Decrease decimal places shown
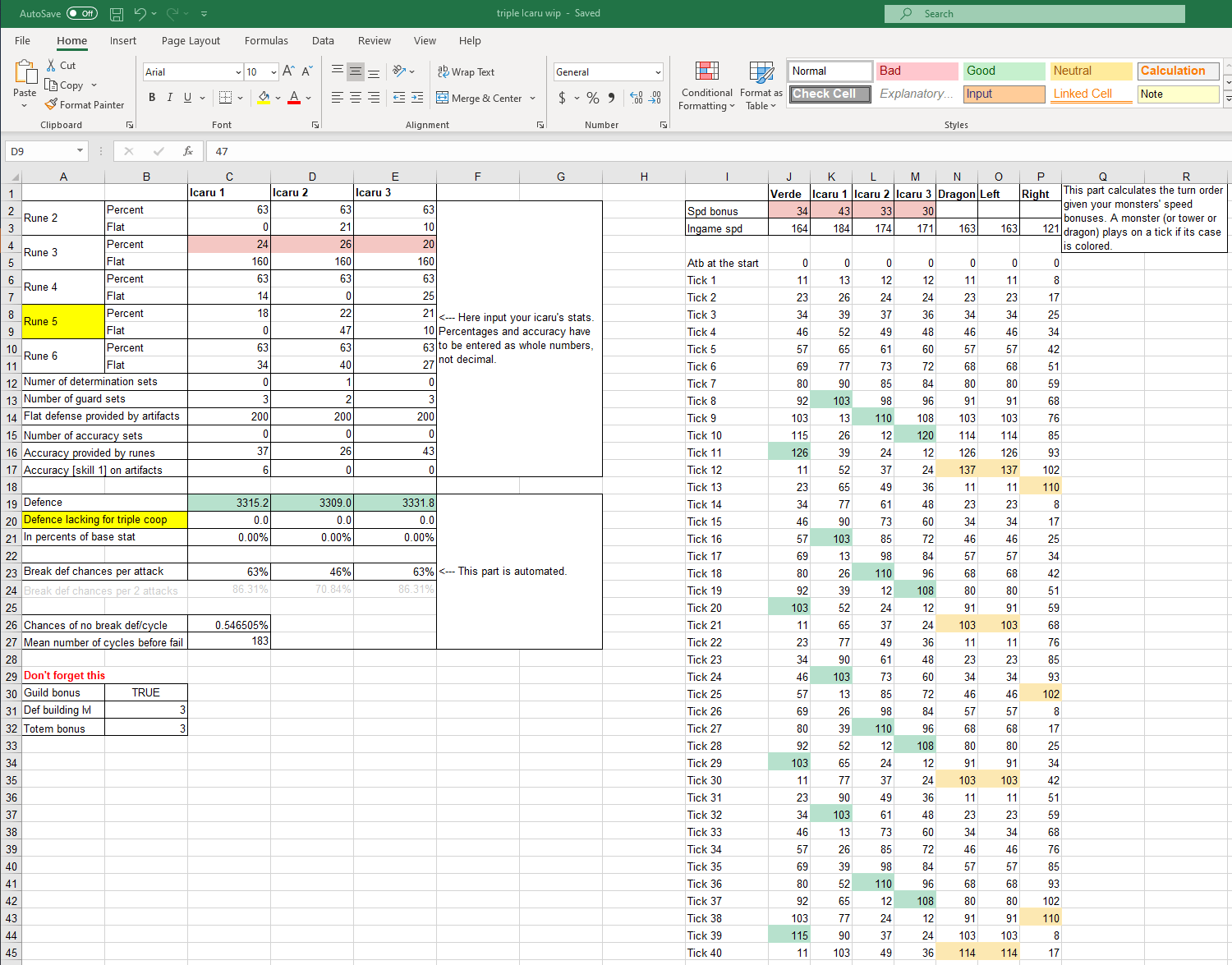 (655, 98)
